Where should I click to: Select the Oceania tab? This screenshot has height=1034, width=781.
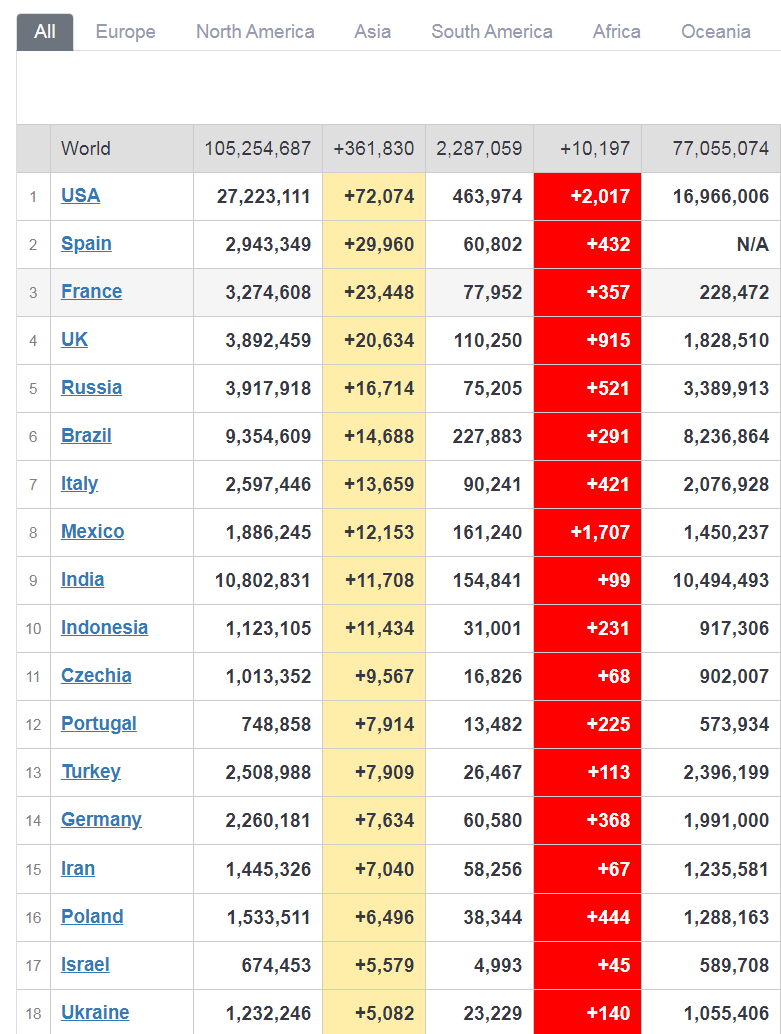coord(715,31)
